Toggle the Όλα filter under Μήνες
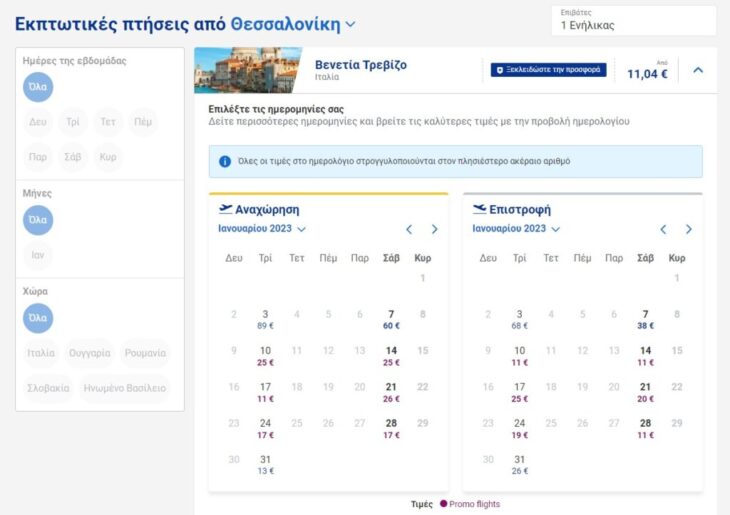This screenshot has height=515, width=730. (x=38, y=220)
